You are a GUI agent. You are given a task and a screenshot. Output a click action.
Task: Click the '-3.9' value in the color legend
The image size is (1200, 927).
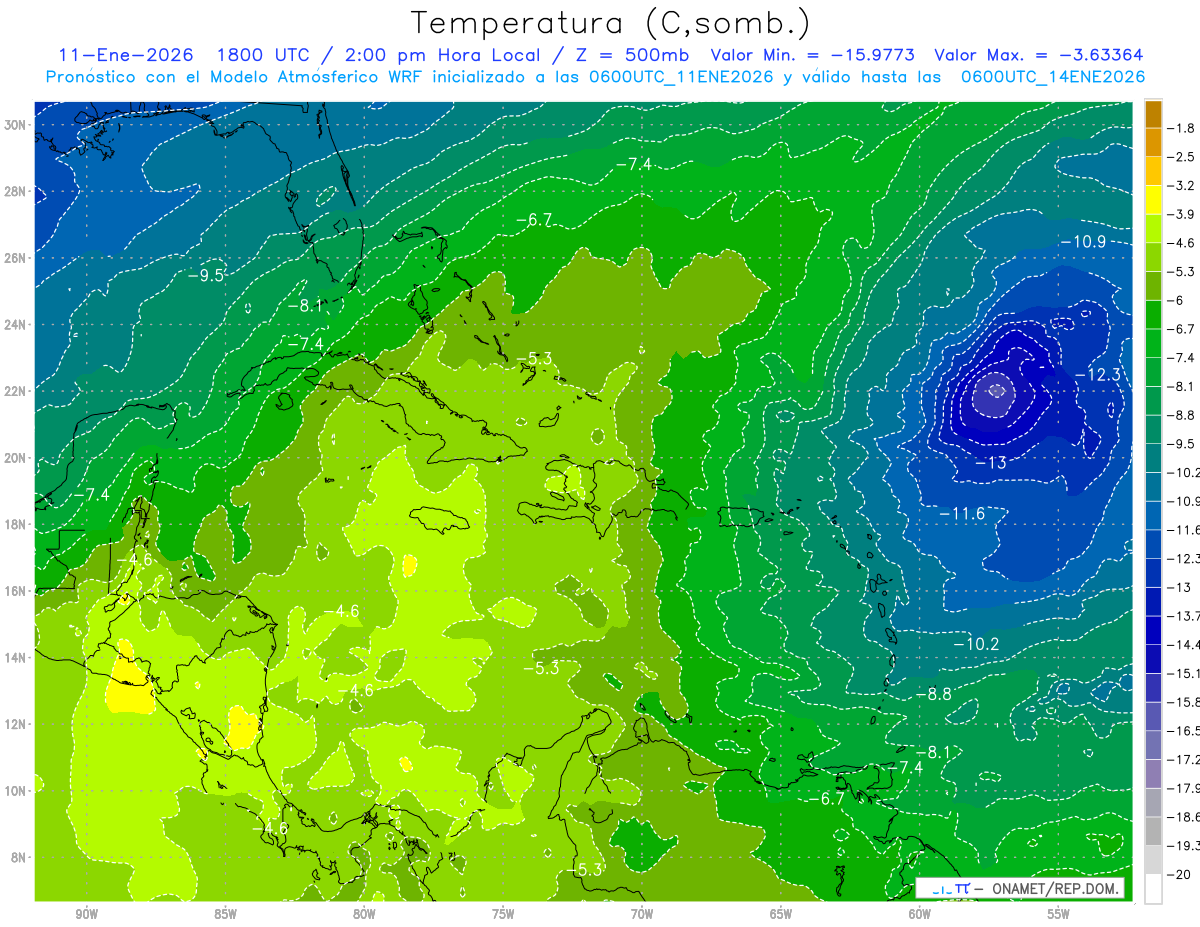point(1183,215)
